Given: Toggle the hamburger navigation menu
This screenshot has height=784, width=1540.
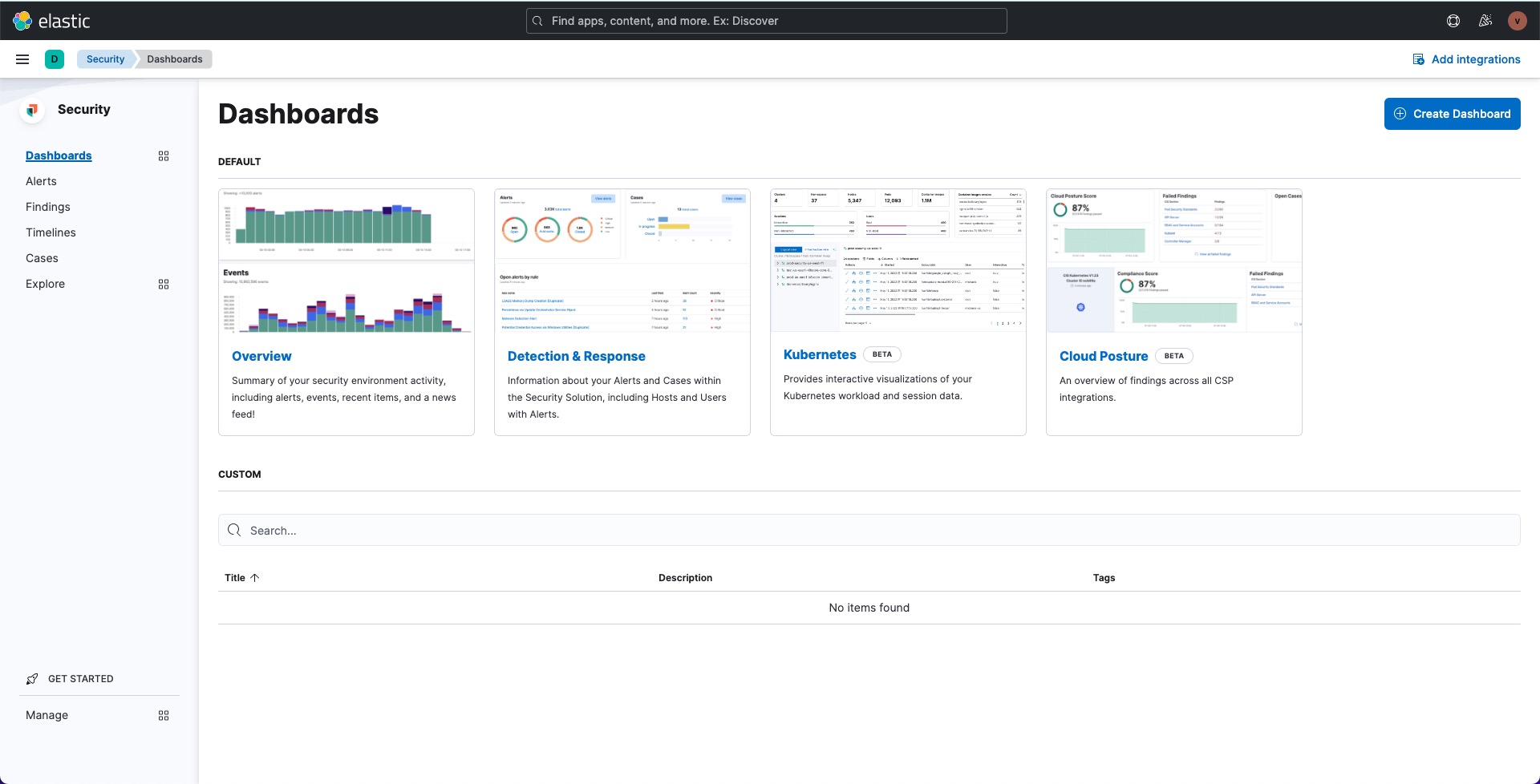Looking at the screenshot, I should [22, 59].
